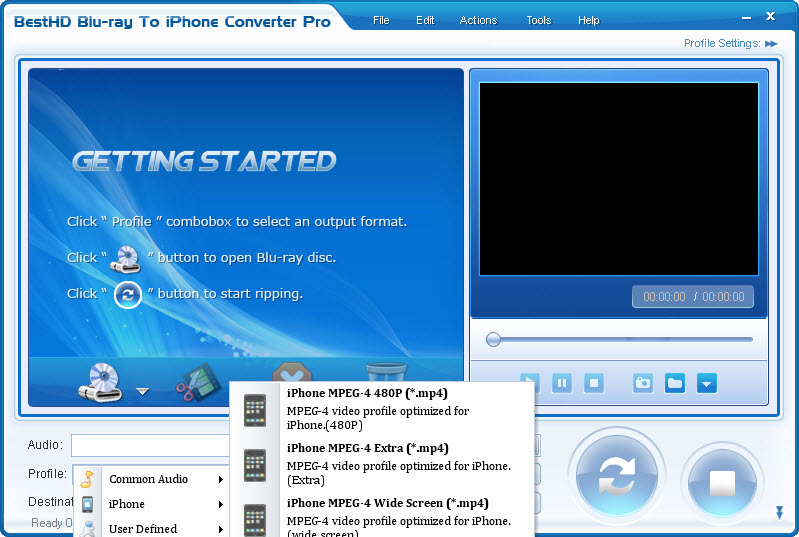Expand Profile Settings panel arrow

coord(771,44)
